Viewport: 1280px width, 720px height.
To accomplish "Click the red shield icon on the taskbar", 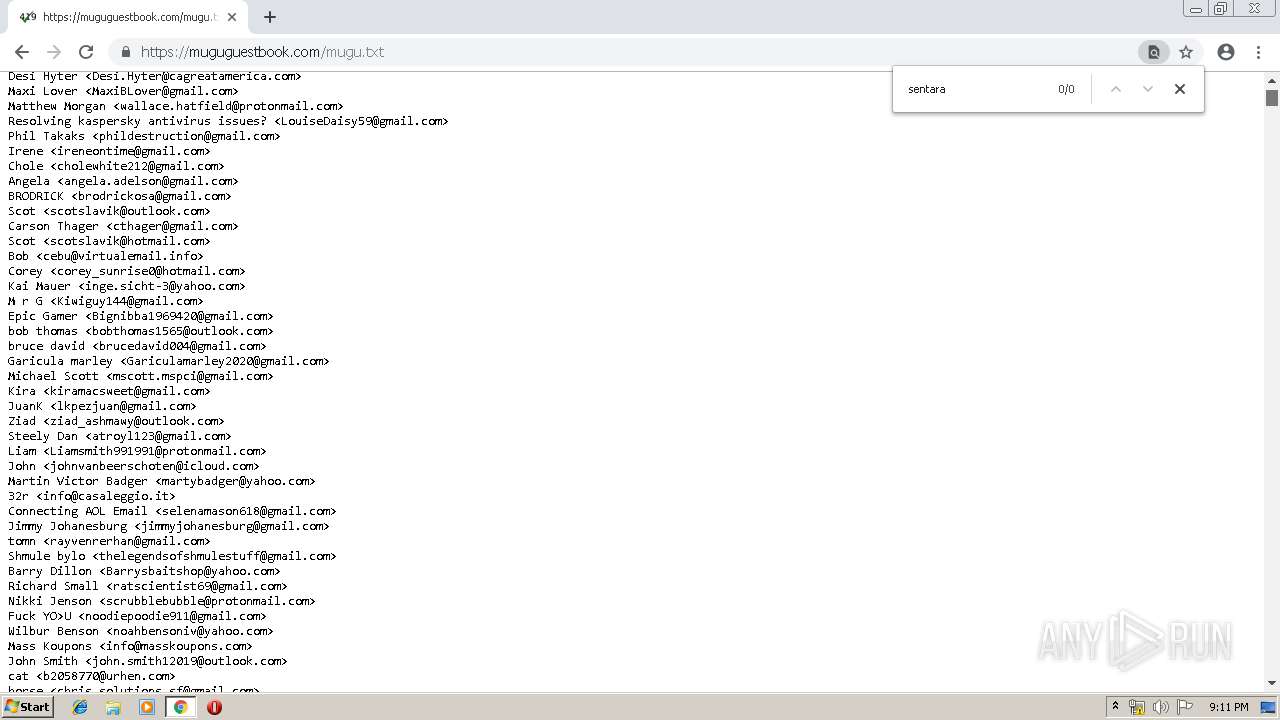I will pos(214,707).
